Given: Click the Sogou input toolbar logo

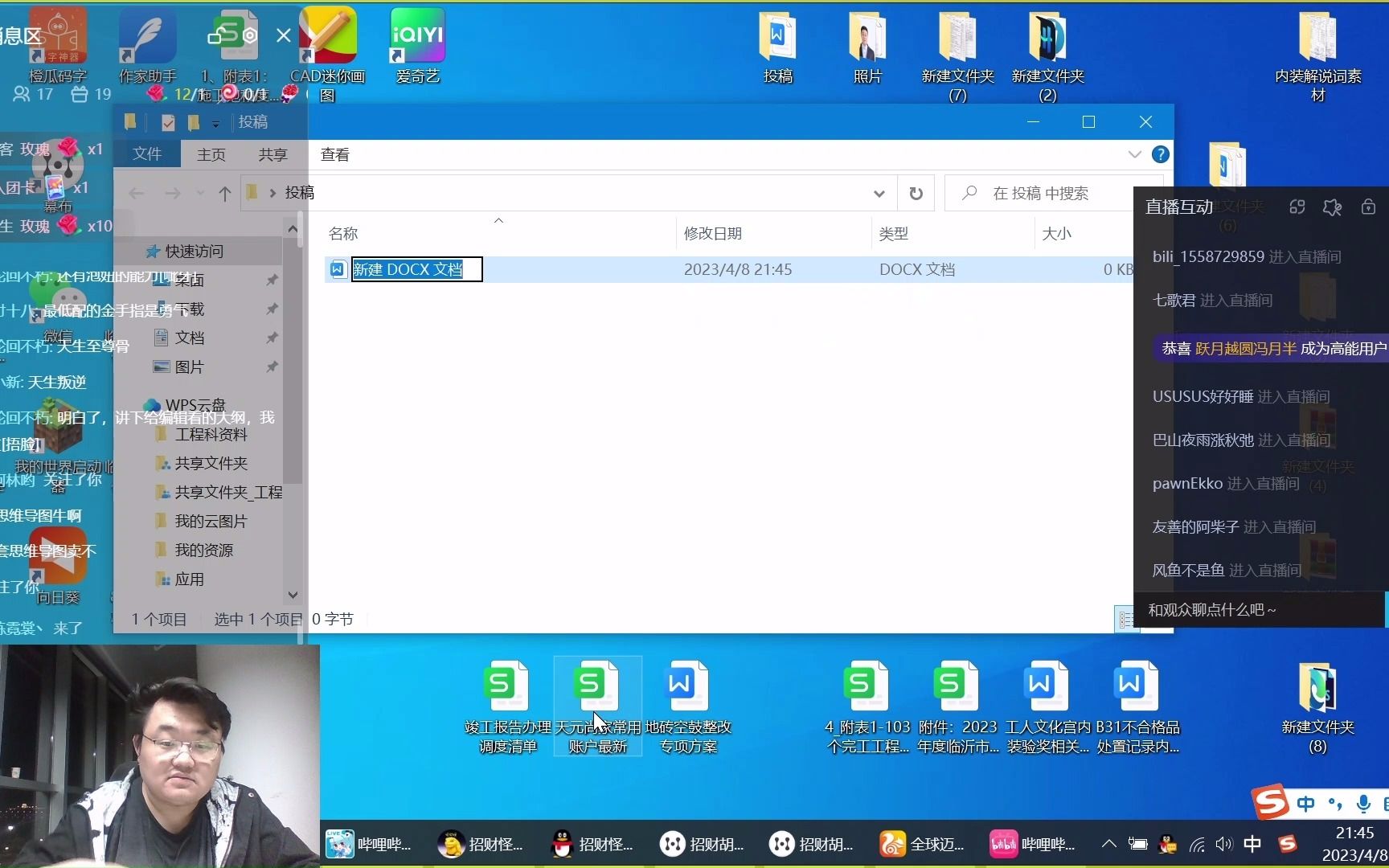Looking at the screenshot, I should pos(1271,802).
